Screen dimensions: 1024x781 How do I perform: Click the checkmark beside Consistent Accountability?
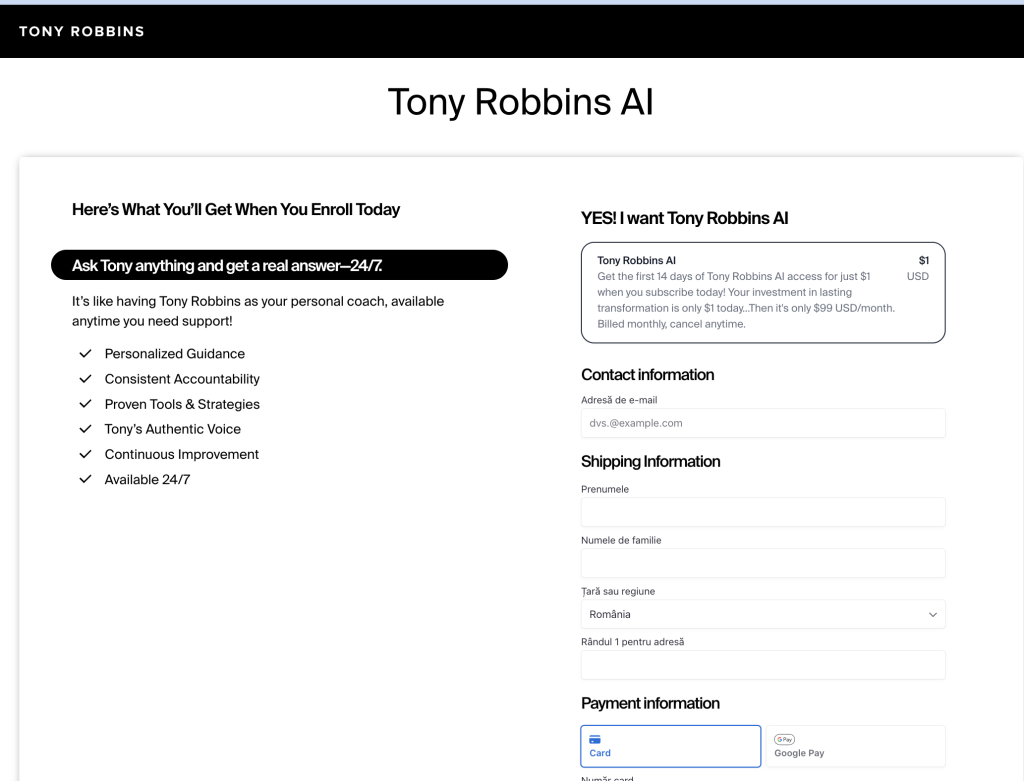click(86, 379)
